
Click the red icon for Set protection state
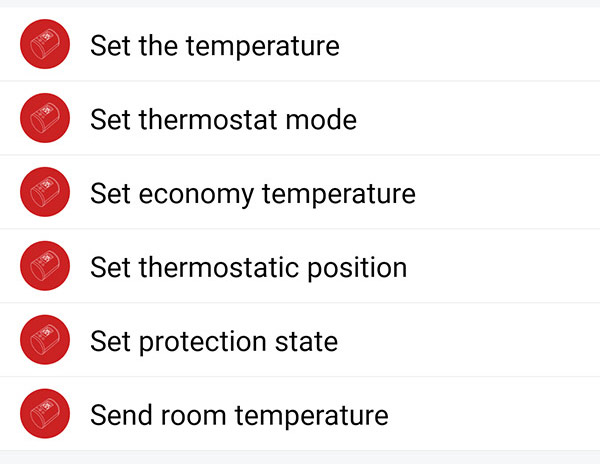tap(45, 340)
